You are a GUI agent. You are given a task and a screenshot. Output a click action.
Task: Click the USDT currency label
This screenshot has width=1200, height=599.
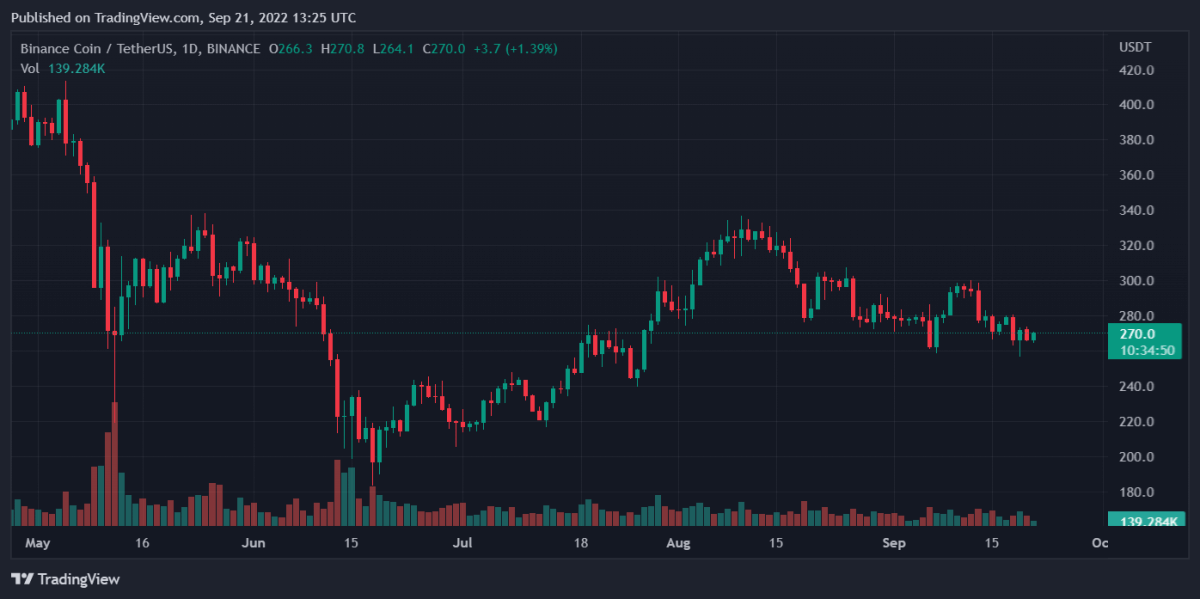click(1136, 48)
